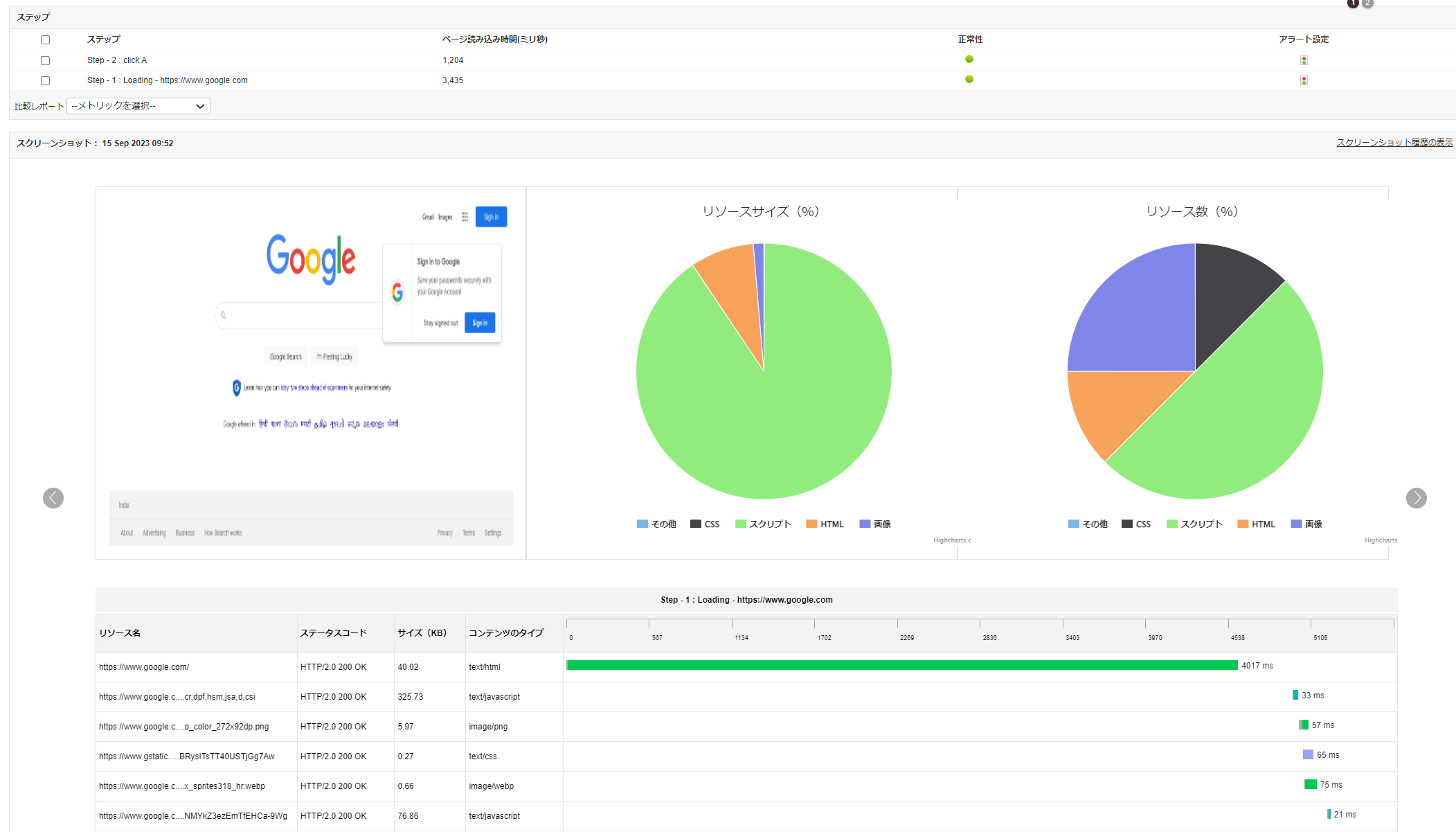Click green availability dot for Step 1 Loading
The height and width of the screenshot is (832, 1456).
pyautogui.click(x=969, y=79)
